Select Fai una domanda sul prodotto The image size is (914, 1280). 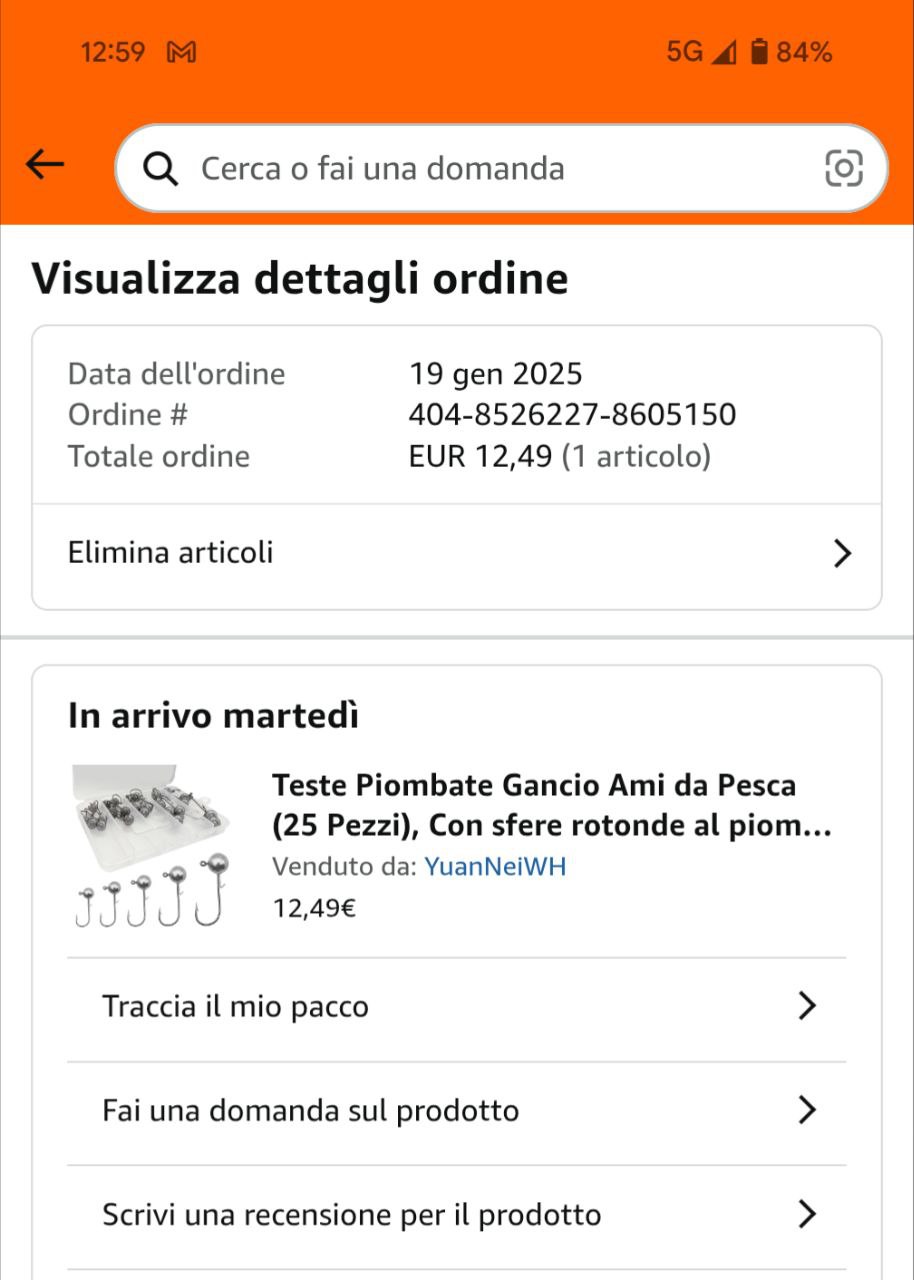point(310,1111)
